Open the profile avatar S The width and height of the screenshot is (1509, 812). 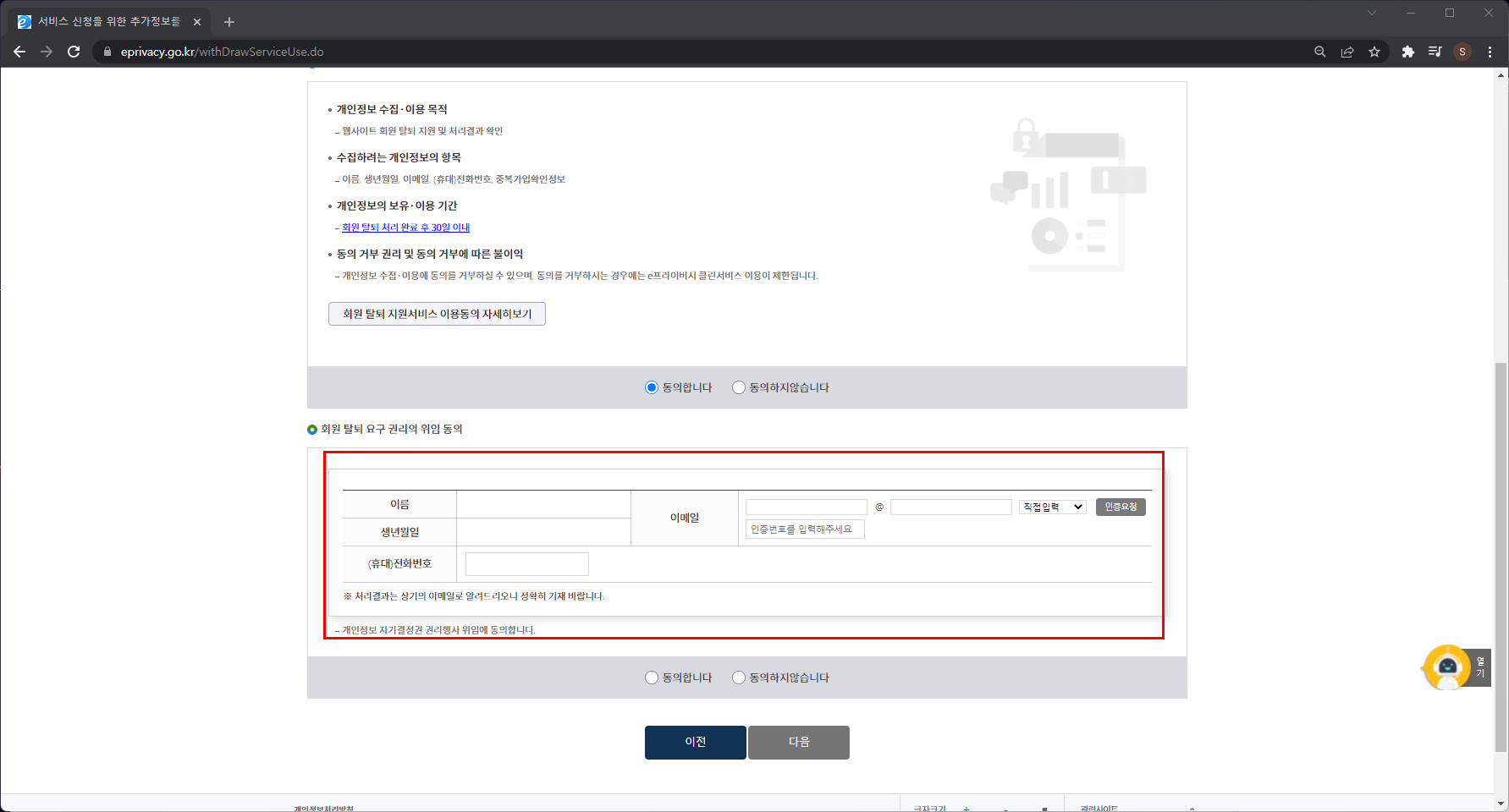(1462, 52)
